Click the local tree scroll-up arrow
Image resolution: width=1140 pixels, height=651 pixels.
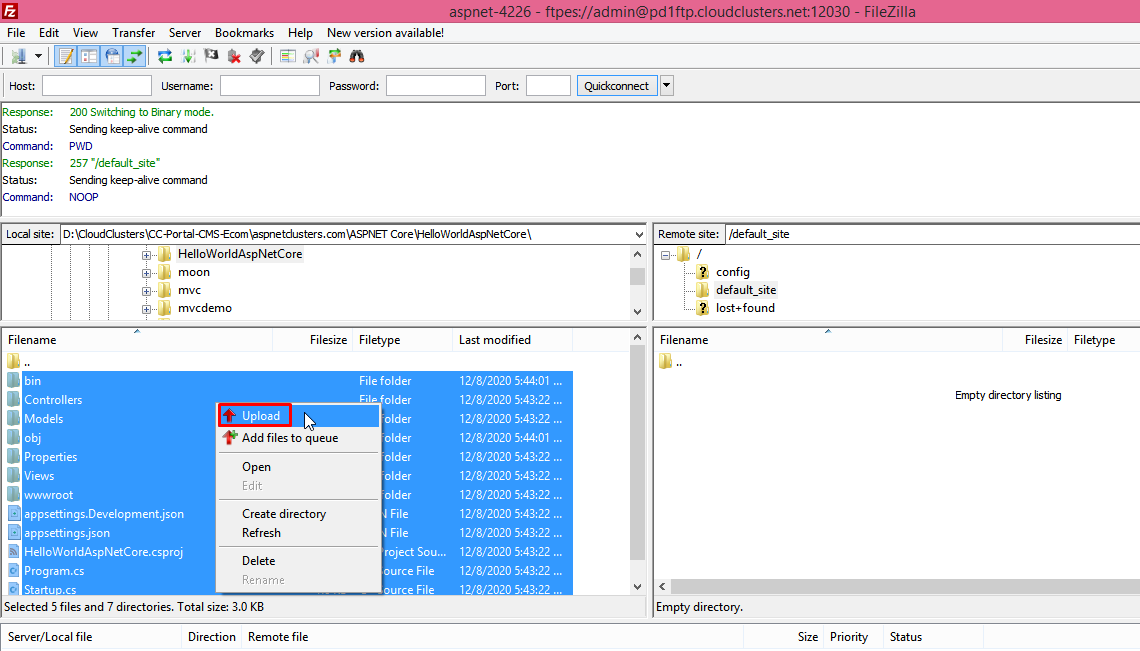point(638,255)
